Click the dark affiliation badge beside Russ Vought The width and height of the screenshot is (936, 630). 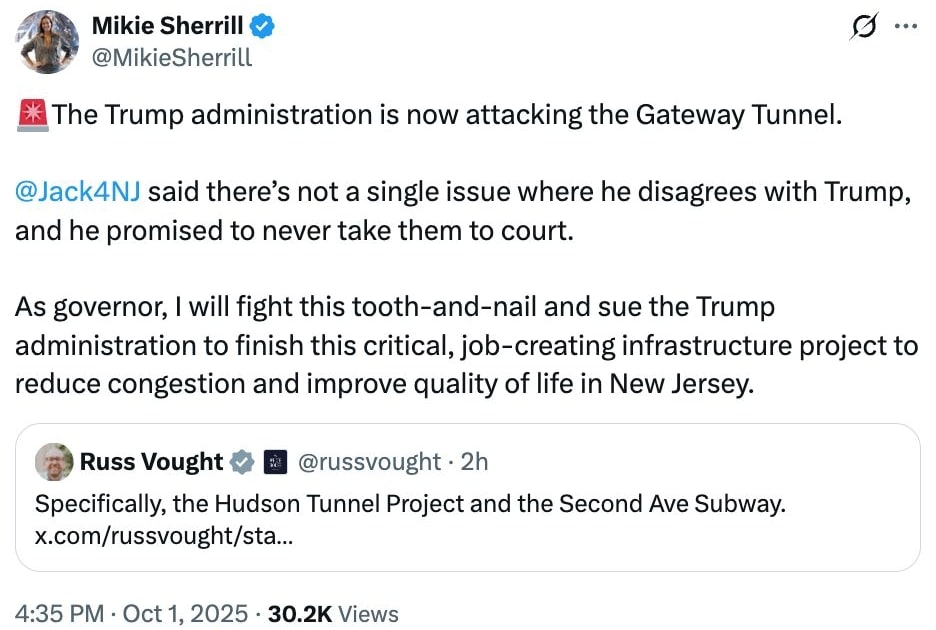pyautogui.click(x=274, y=462)
